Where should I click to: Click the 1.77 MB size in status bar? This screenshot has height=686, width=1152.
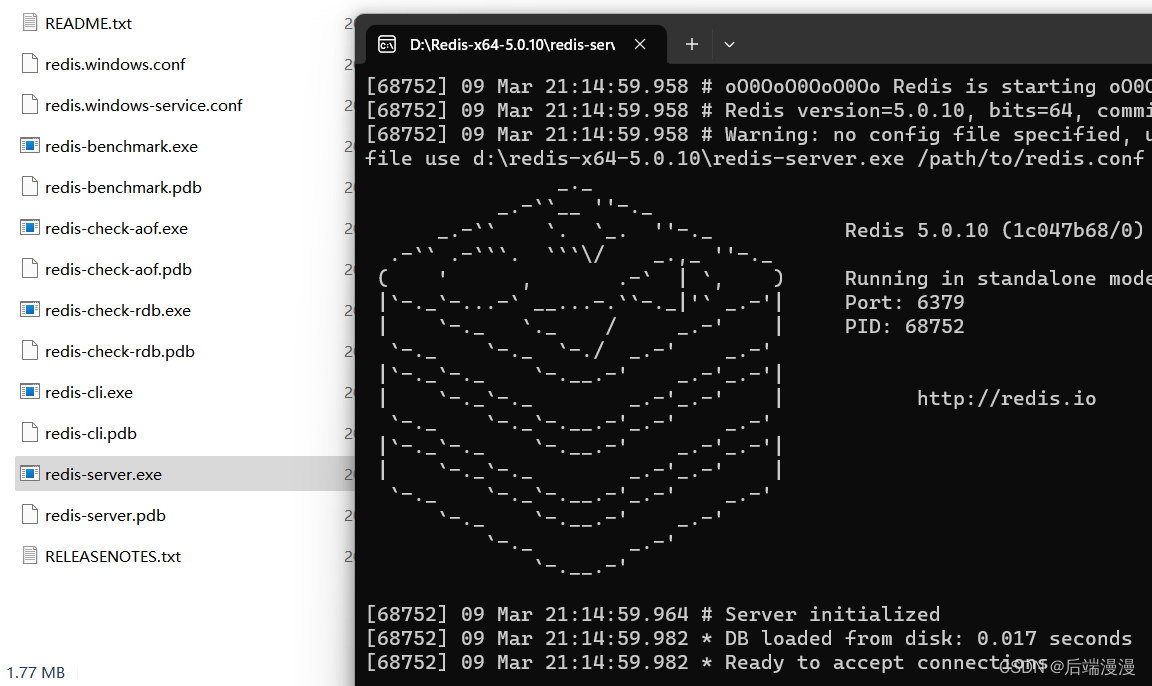pyautogui.click(x=36, y=673)
